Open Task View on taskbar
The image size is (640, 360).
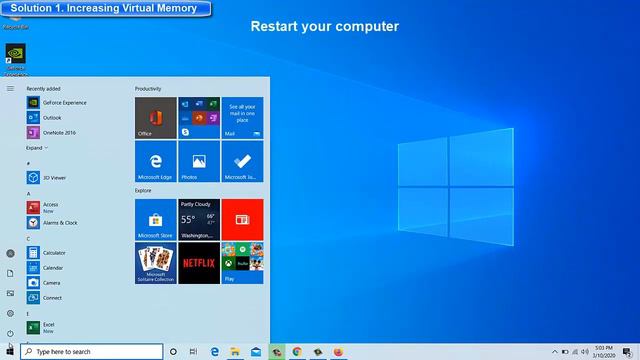pos(193,351)
